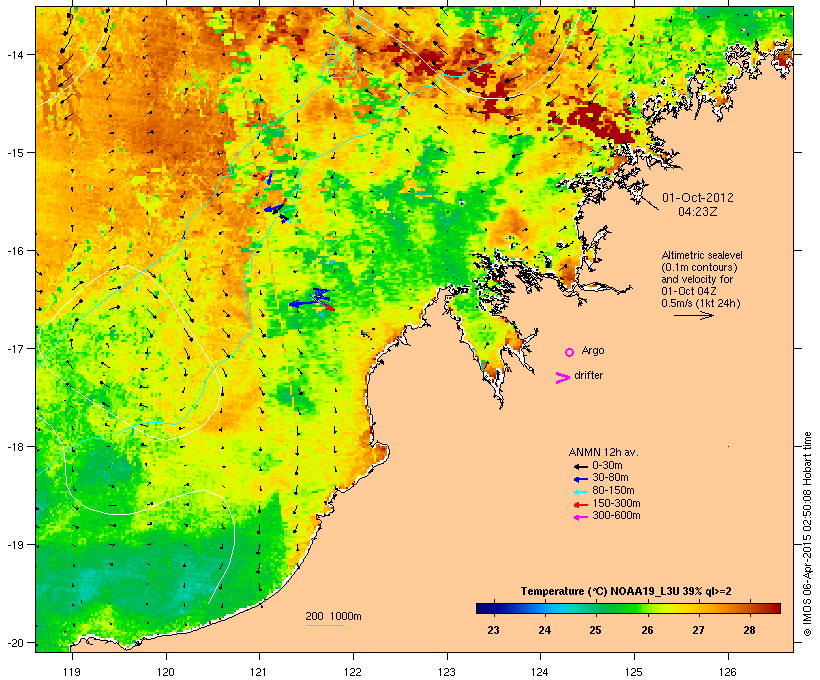
Task: Click the vertical IMOS copyright timestamp text
Action: pyautogui.click(x=807, y=534)
